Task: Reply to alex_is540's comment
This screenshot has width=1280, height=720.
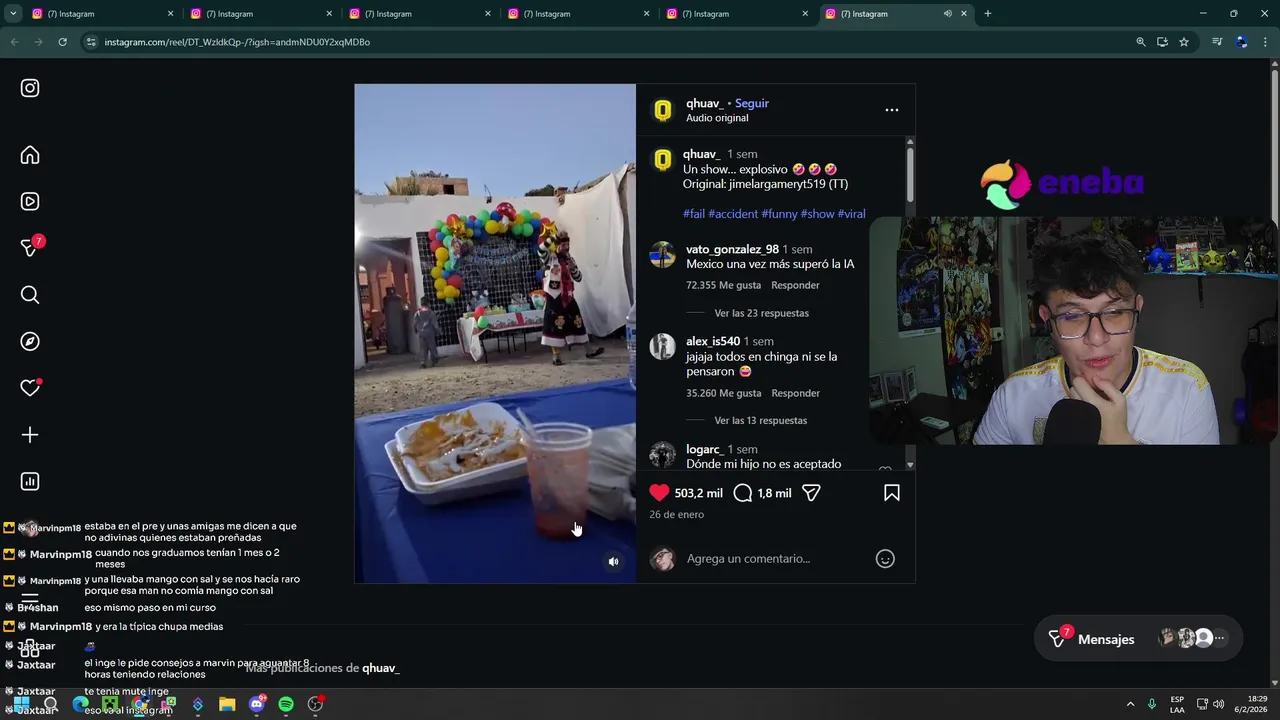Action: coord(795,393)
